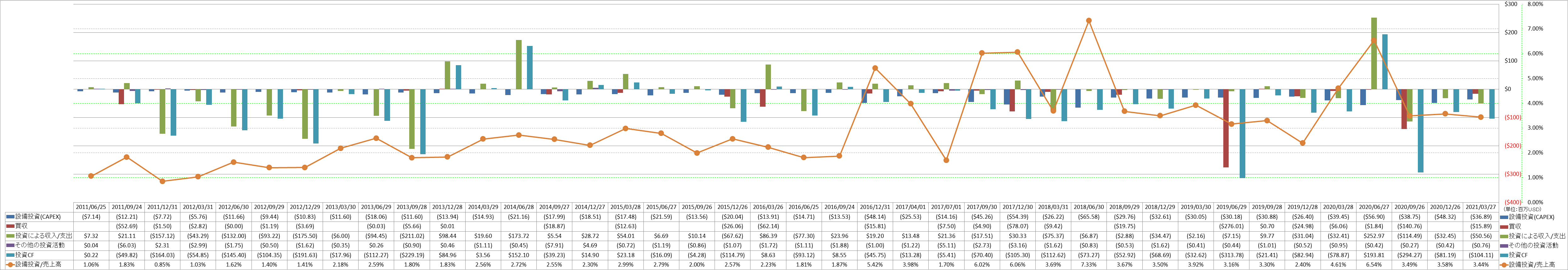
Task: Select the 2019/06/29 date column header
Action: (x=1231, y=207)
